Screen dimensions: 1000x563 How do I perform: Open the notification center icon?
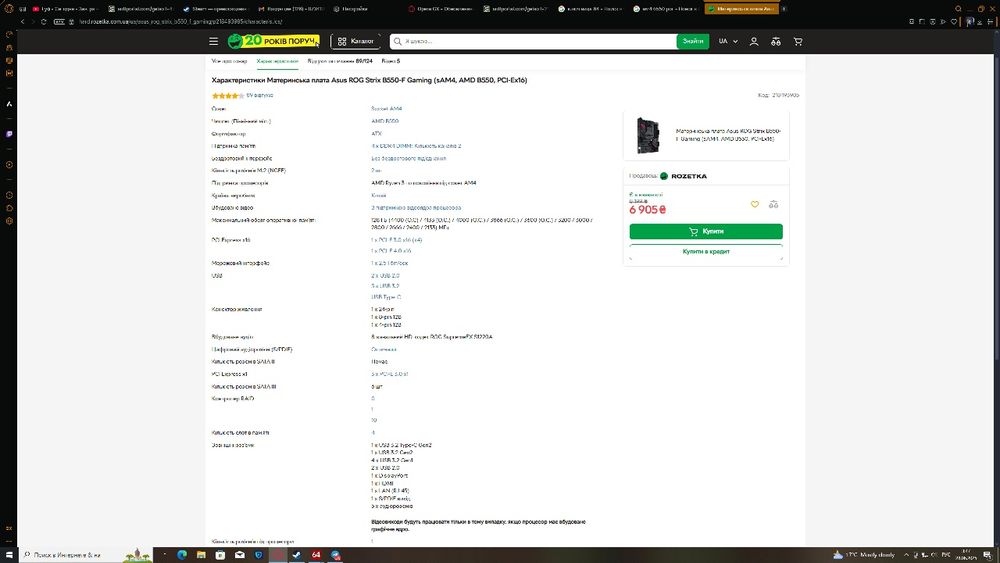(x=988, y=555)
